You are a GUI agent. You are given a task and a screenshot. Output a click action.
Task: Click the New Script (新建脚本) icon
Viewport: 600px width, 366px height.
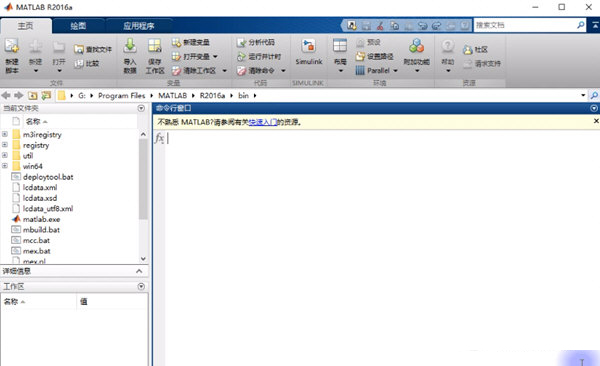12,46
